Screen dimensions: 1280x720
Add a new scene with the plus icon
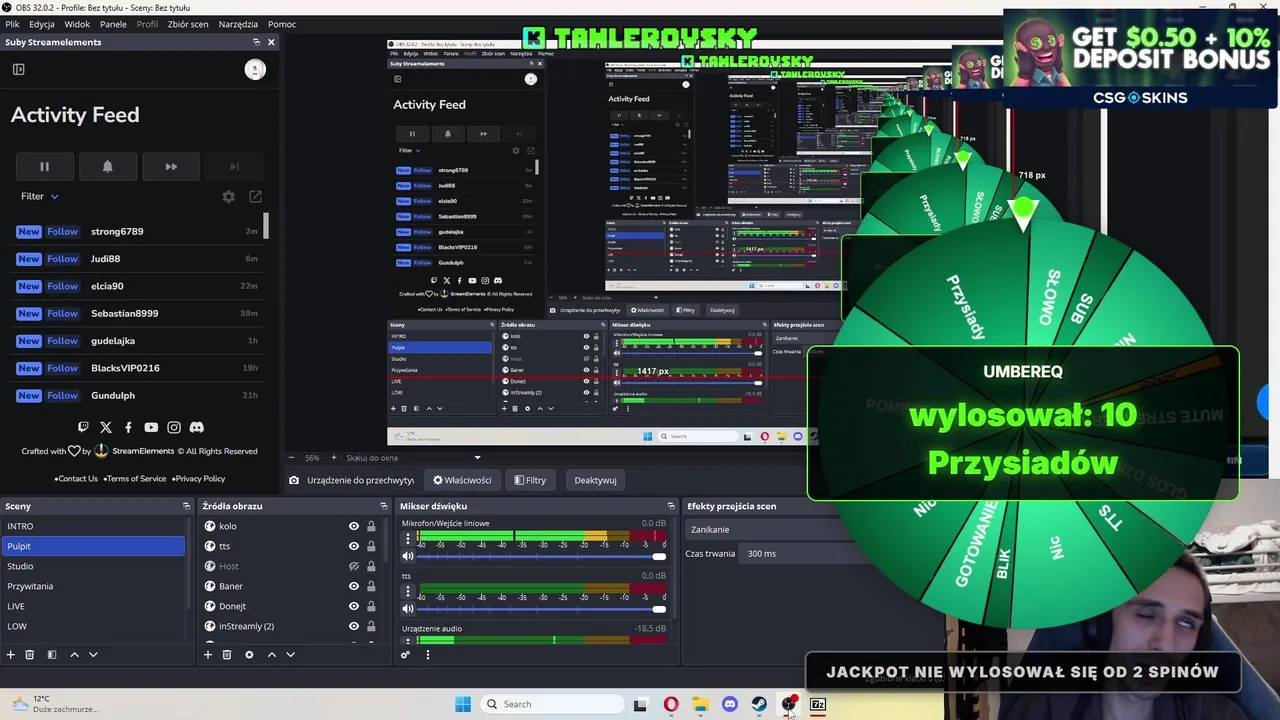(11, 654)
